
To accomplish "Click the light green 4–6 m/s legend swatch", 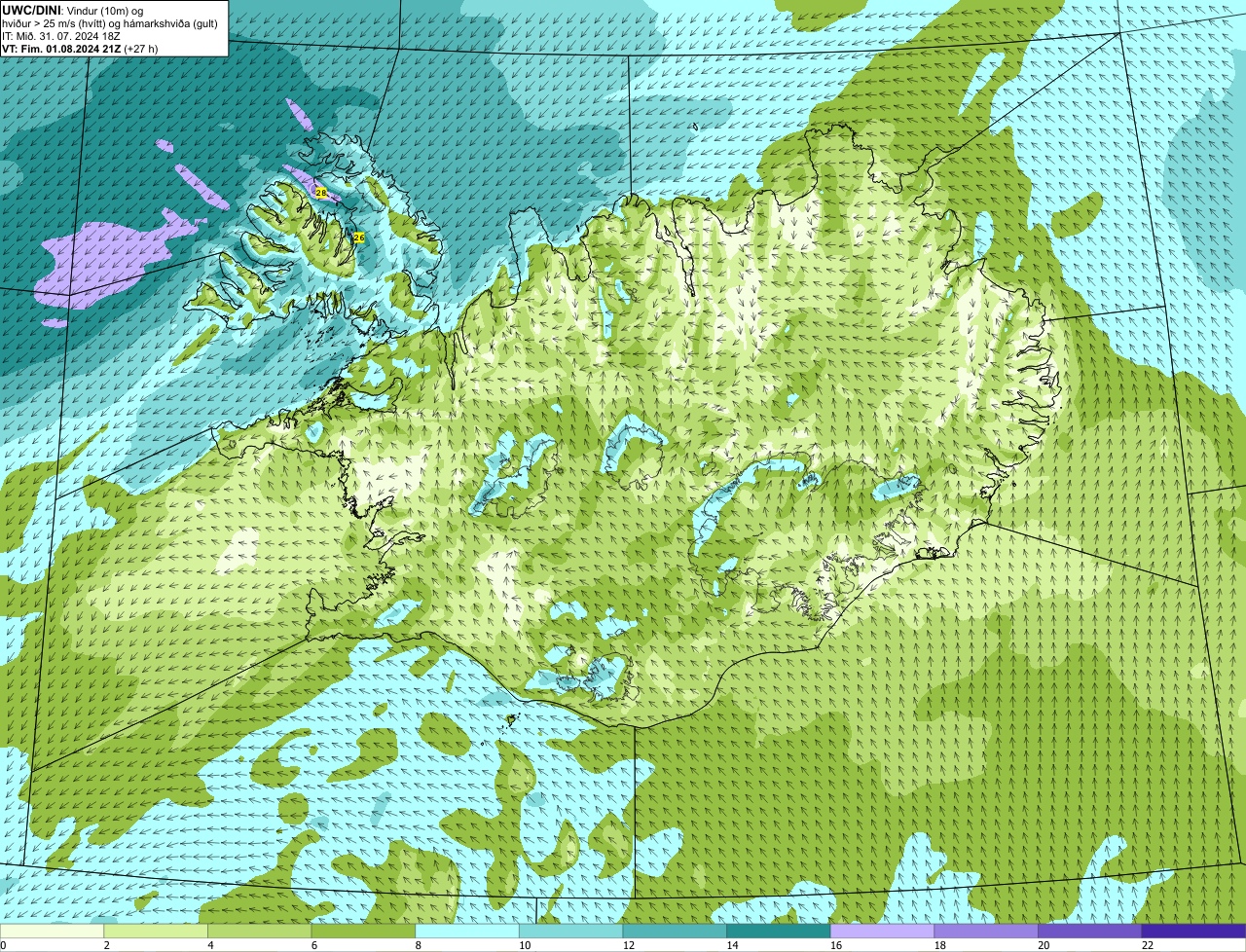I will pyautogui.click(x=260, y=931).
